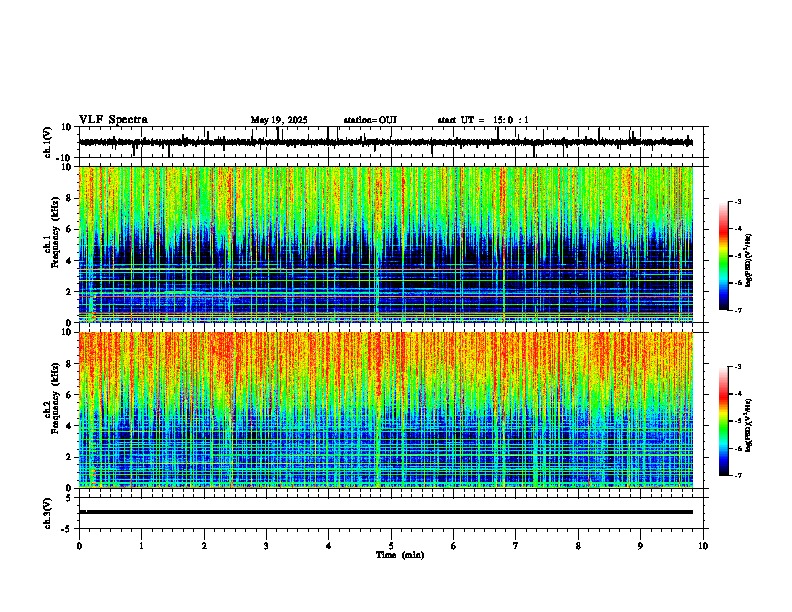Screen dimensions: 792x612
Task: Click the ch.2 frequency spectrogram
Action: [x=386, y=410]
